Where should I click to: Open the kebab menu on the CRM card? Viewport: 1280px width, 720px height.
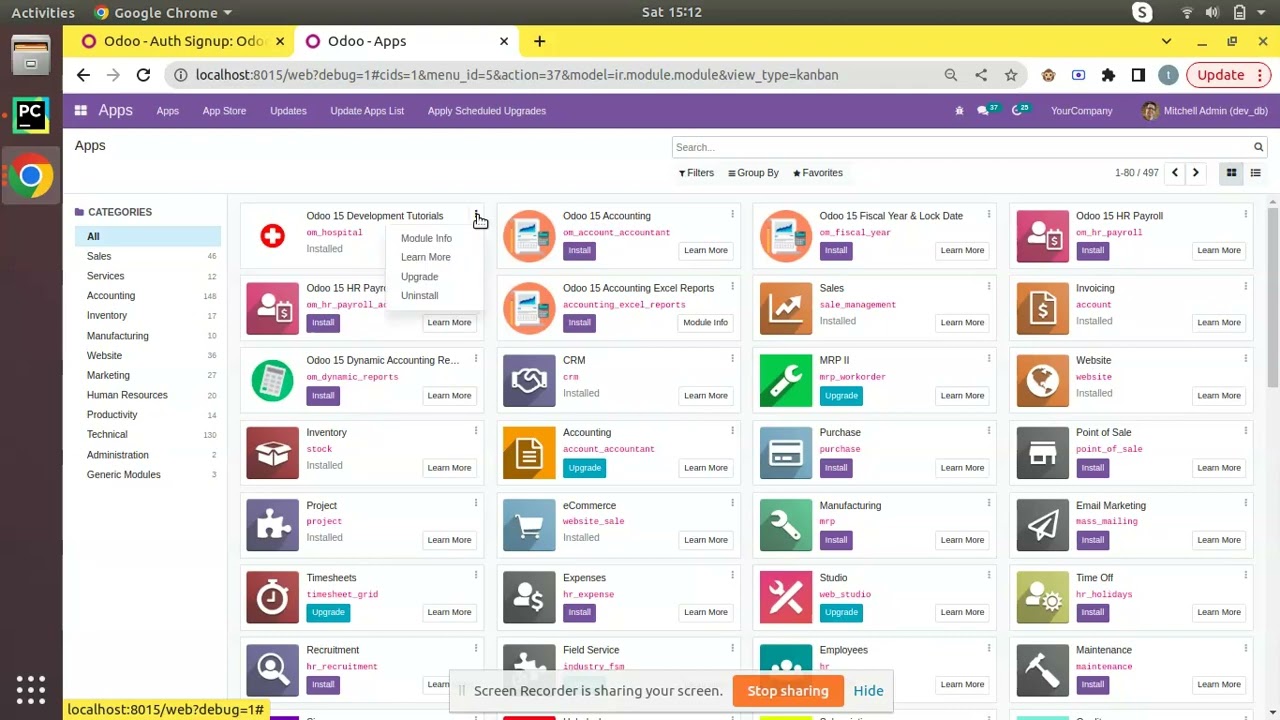[732, 358]
